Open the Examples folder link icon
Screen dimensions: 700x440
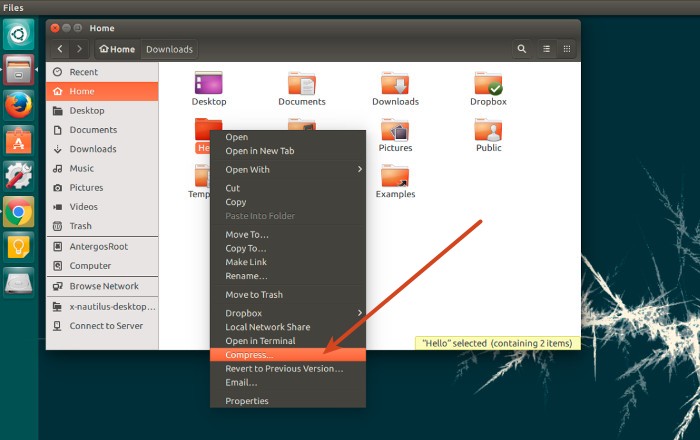pyautogui.click(x=395, y=176)
